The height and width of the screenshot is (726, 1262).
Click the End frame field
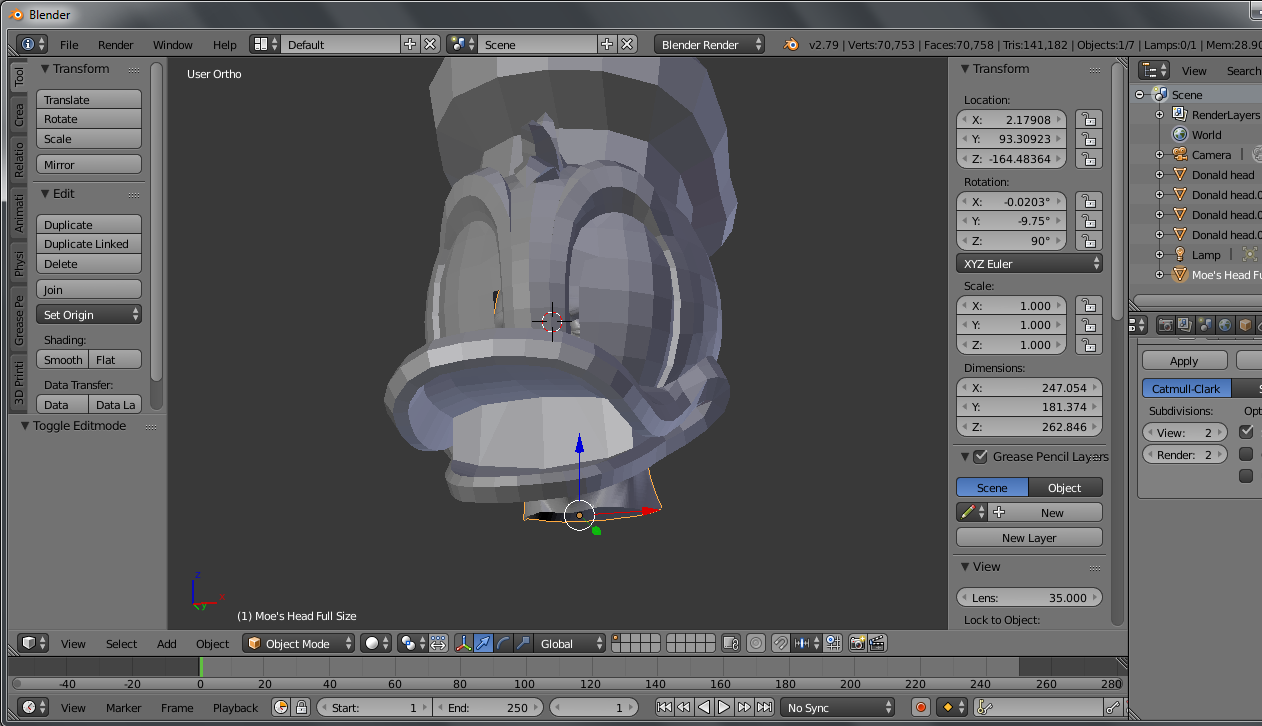point(488,707)
